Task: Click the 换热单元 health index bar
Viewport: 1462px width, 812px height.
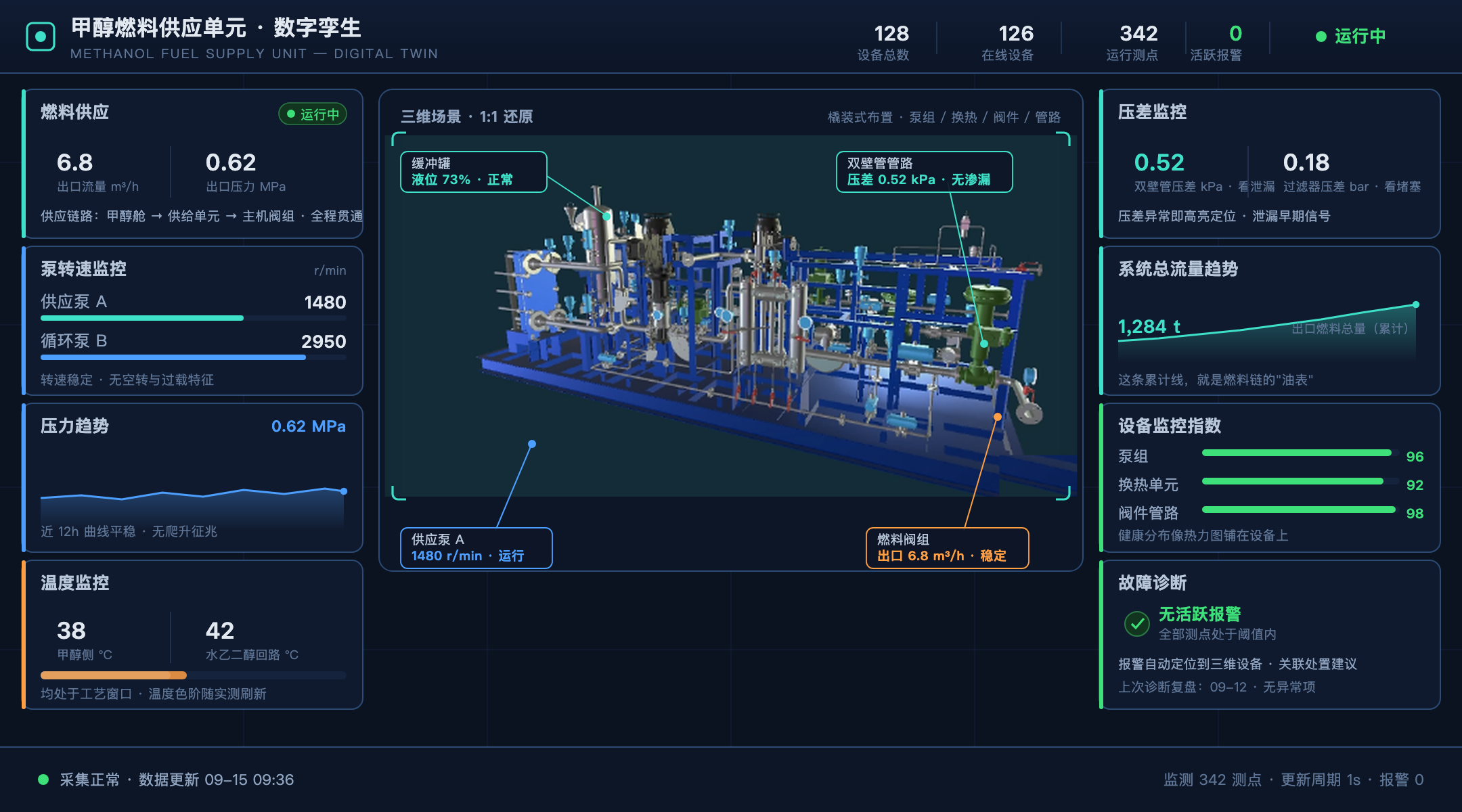Action: pyautogui.click(x=1300, y=481)
